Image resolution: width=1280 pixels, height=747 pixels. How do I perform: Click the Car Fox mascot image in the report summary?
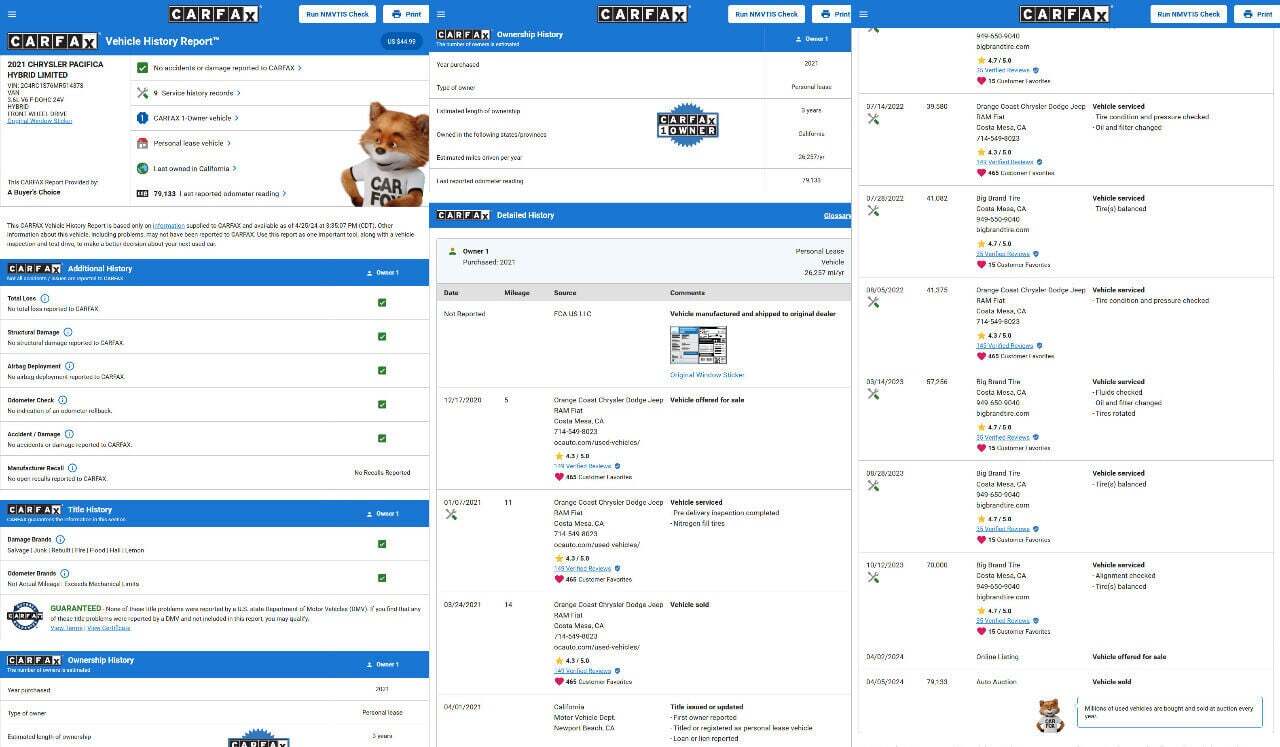[x=384, y=152]
